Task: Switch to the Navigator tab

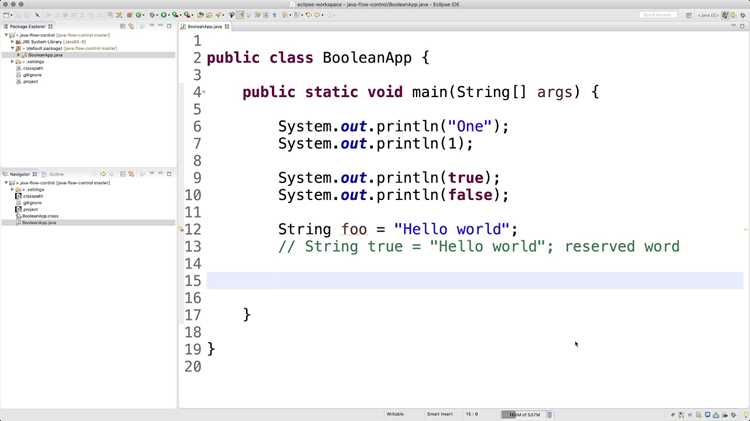Action: point(20,174)
